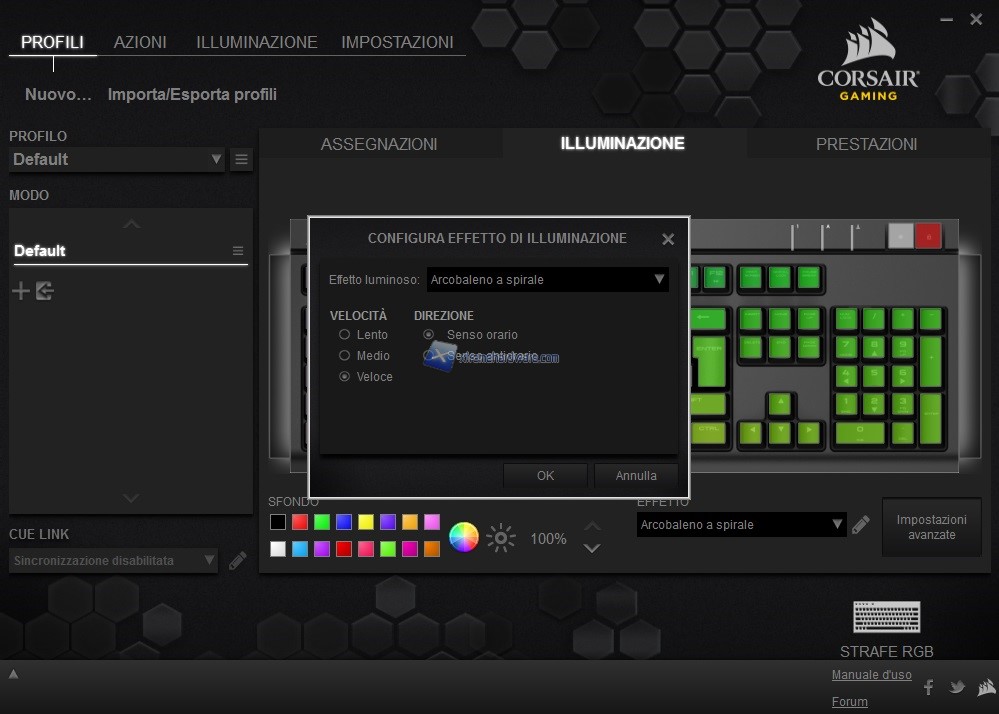Open the Corsair Twitter page icon
Image resolution: width=999 pixels, height=714 pixels.
tap(957, 687)
